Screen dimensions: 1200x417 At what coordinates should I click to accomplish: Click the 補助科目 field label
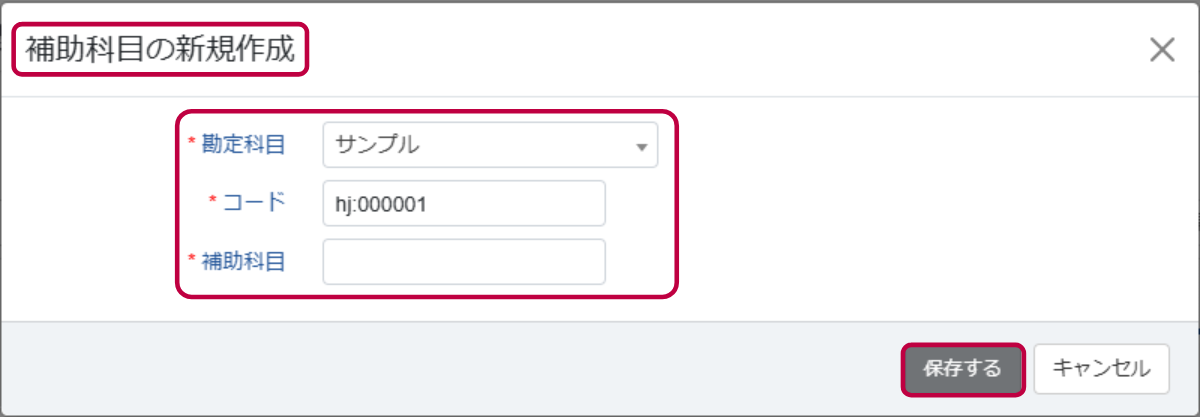(244, 262)
